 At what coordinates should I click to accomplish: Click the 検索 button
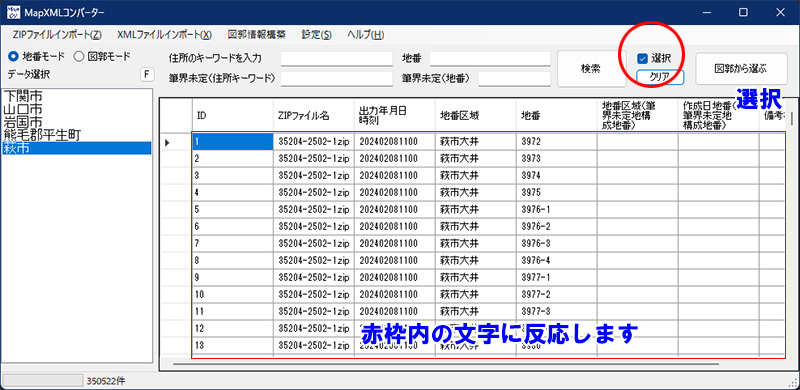(x=590, y=68)
